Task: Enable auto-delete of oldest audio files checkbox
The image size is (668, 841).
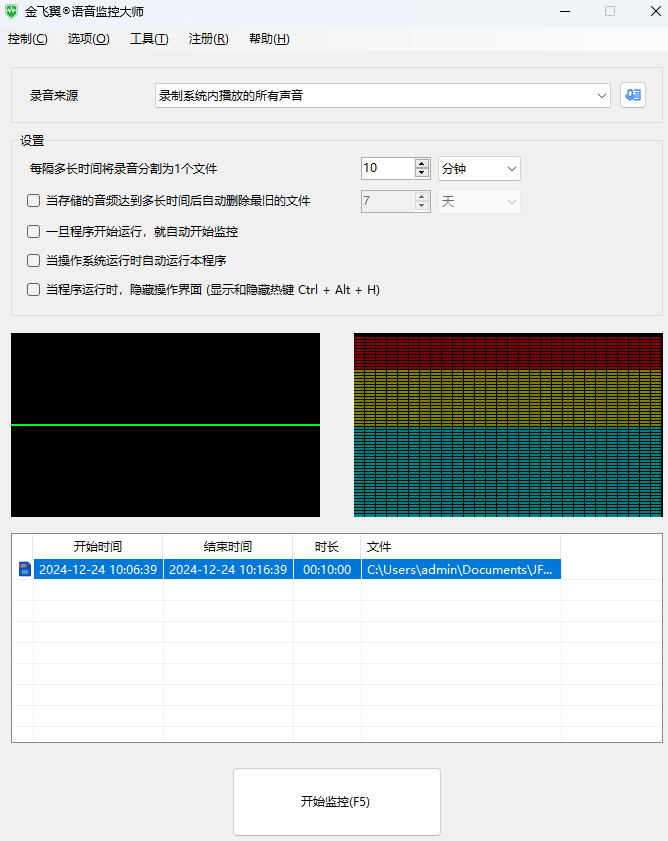Action: [34, 201]
